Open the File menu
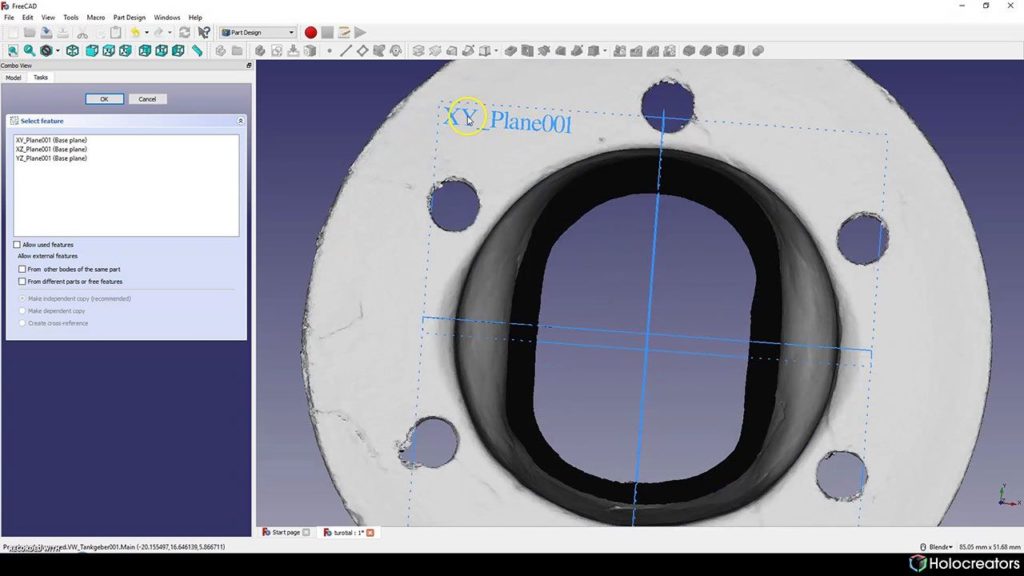 (x=9, y=18)
